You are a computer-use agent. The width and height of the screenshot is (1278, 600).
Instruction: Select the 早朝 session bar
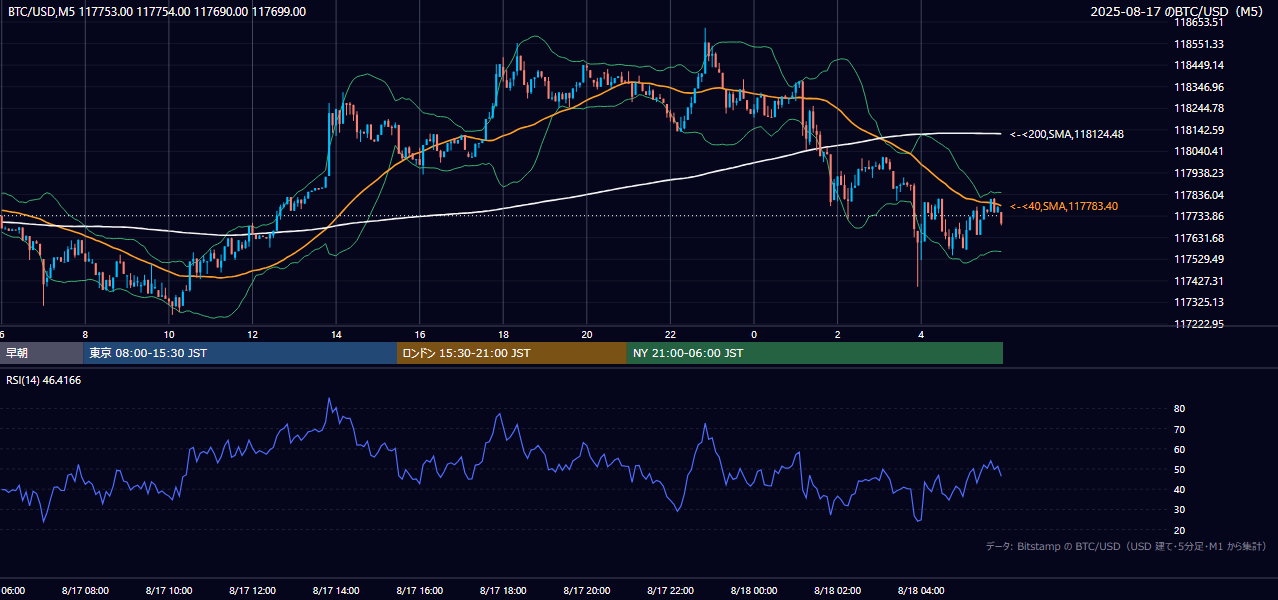(41, 353)
